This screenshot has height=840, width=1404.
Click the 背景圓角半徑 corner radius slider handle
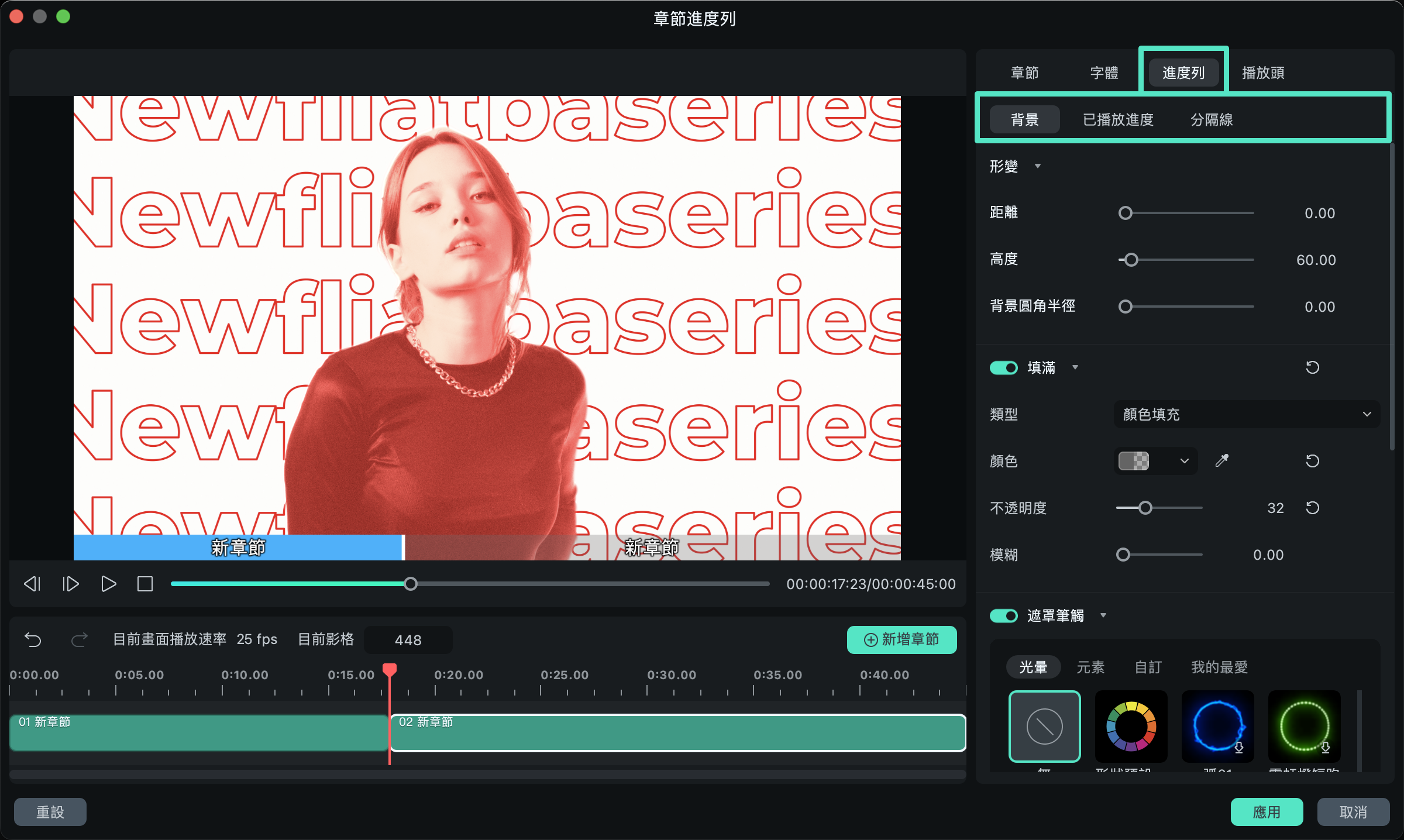tap(1125, 307)
